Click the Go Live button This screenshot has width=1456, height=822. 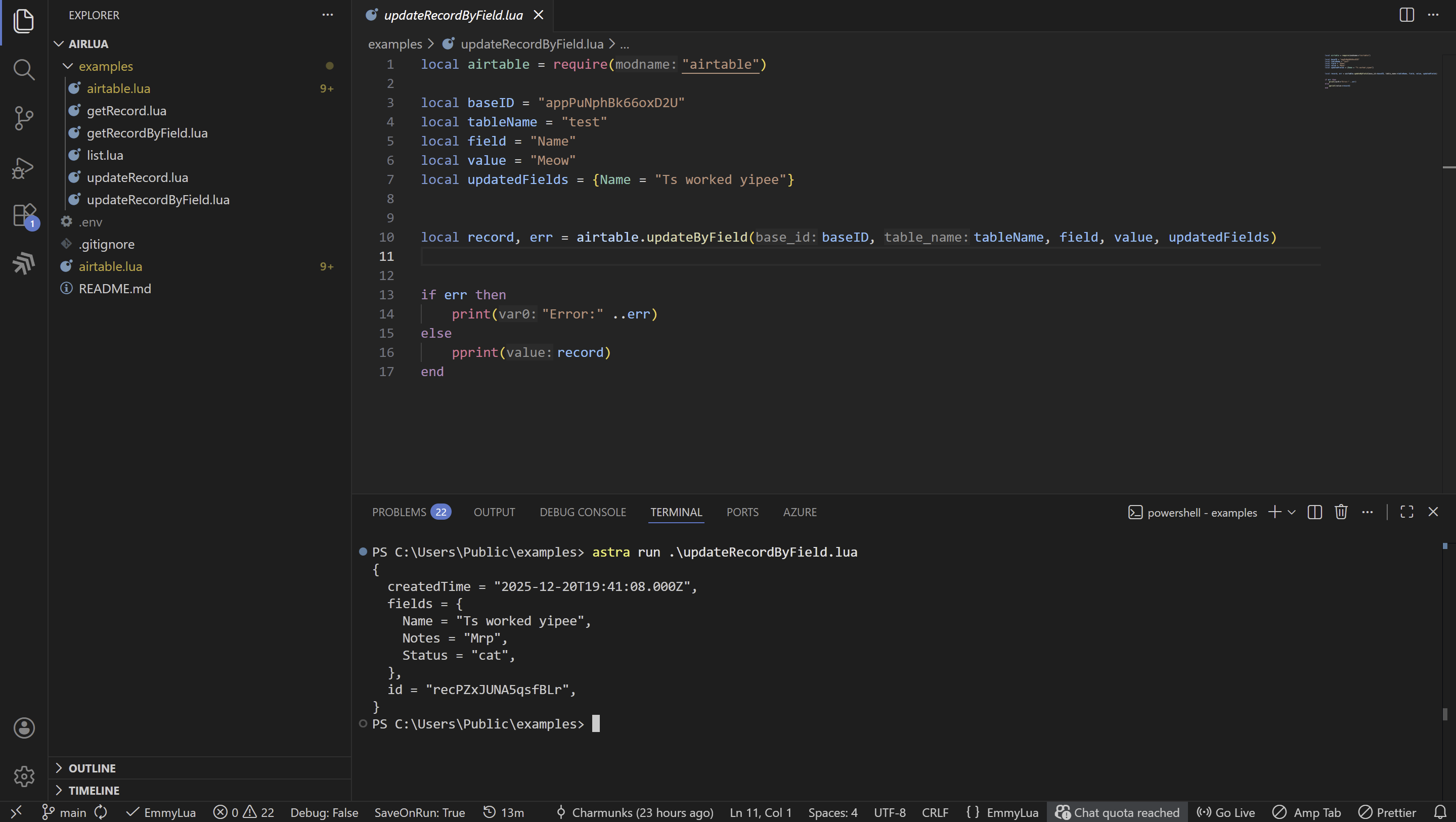1226,812
